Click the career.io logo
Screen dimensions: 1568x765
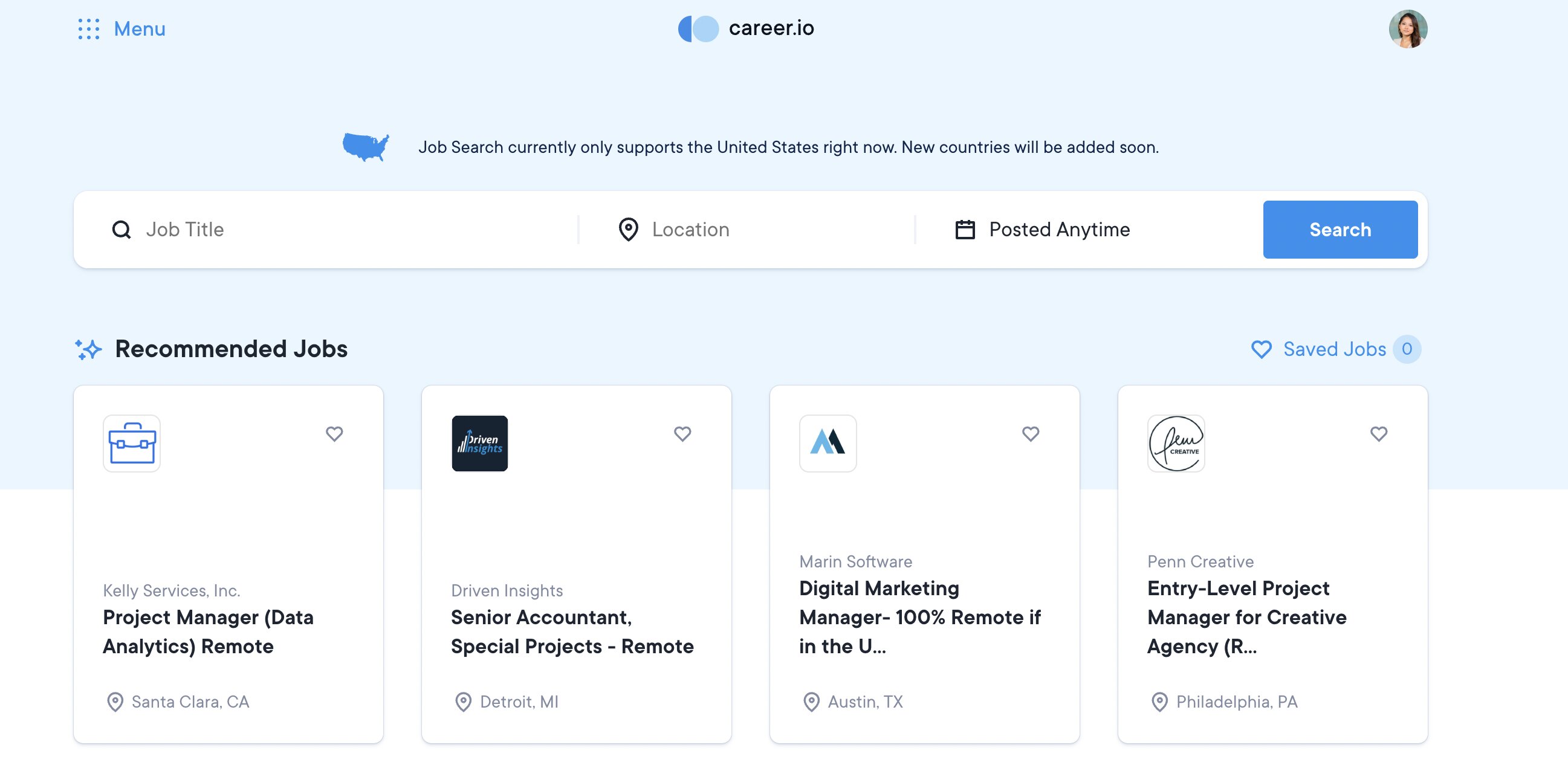pos(746,28)
